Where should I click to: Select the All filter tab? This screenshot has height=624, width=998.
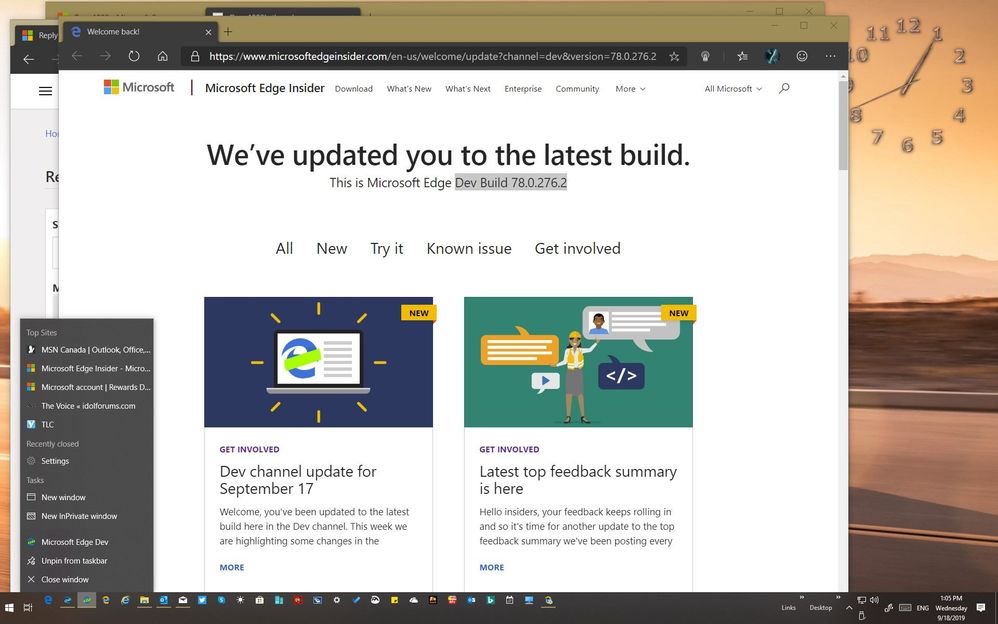click(284, 248)
